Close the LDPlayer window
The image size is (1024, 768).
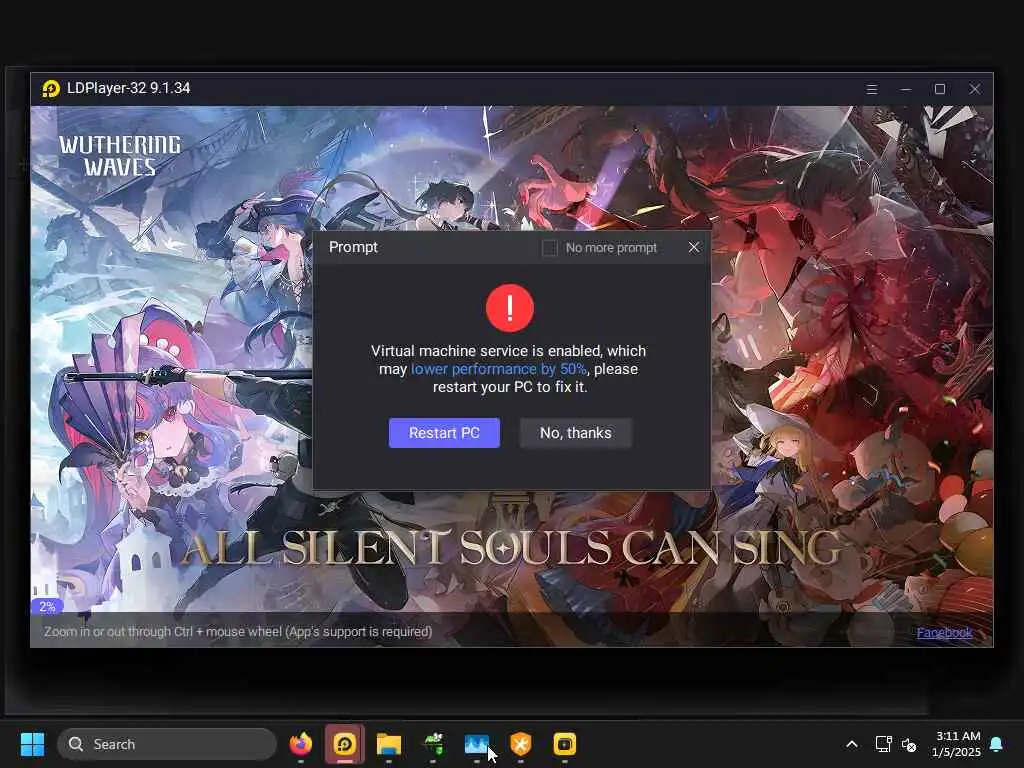(x=974, y=89)
